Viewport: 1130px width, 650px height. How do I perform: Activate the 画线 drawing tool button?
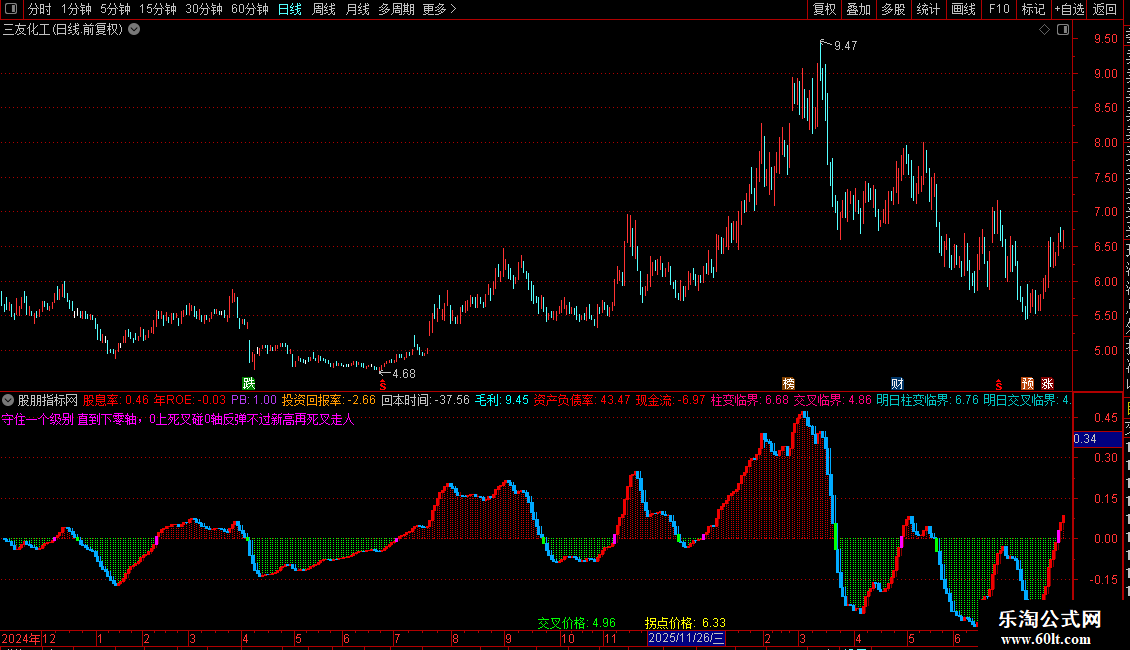(x=964, y=9)
